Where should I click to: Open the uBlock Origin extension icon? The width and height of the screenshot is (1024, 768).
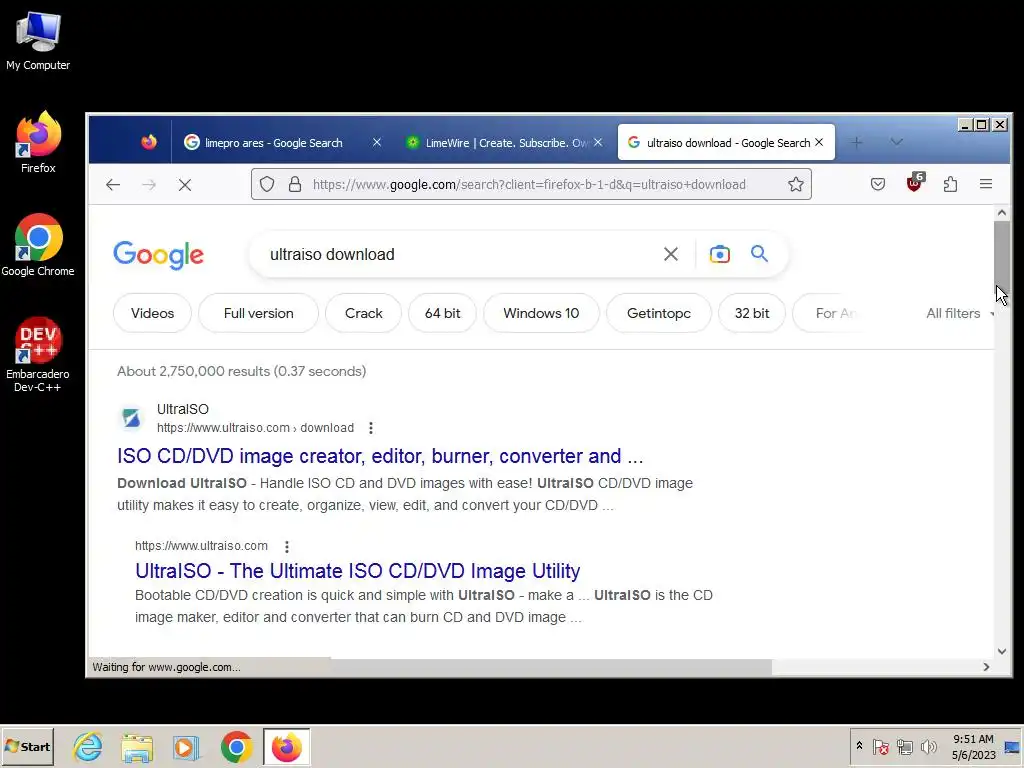coord(914,184)
